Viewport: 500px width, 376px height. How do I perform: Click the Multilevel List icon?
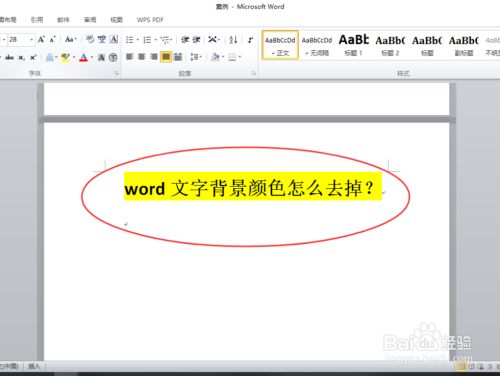coord(165,40)
